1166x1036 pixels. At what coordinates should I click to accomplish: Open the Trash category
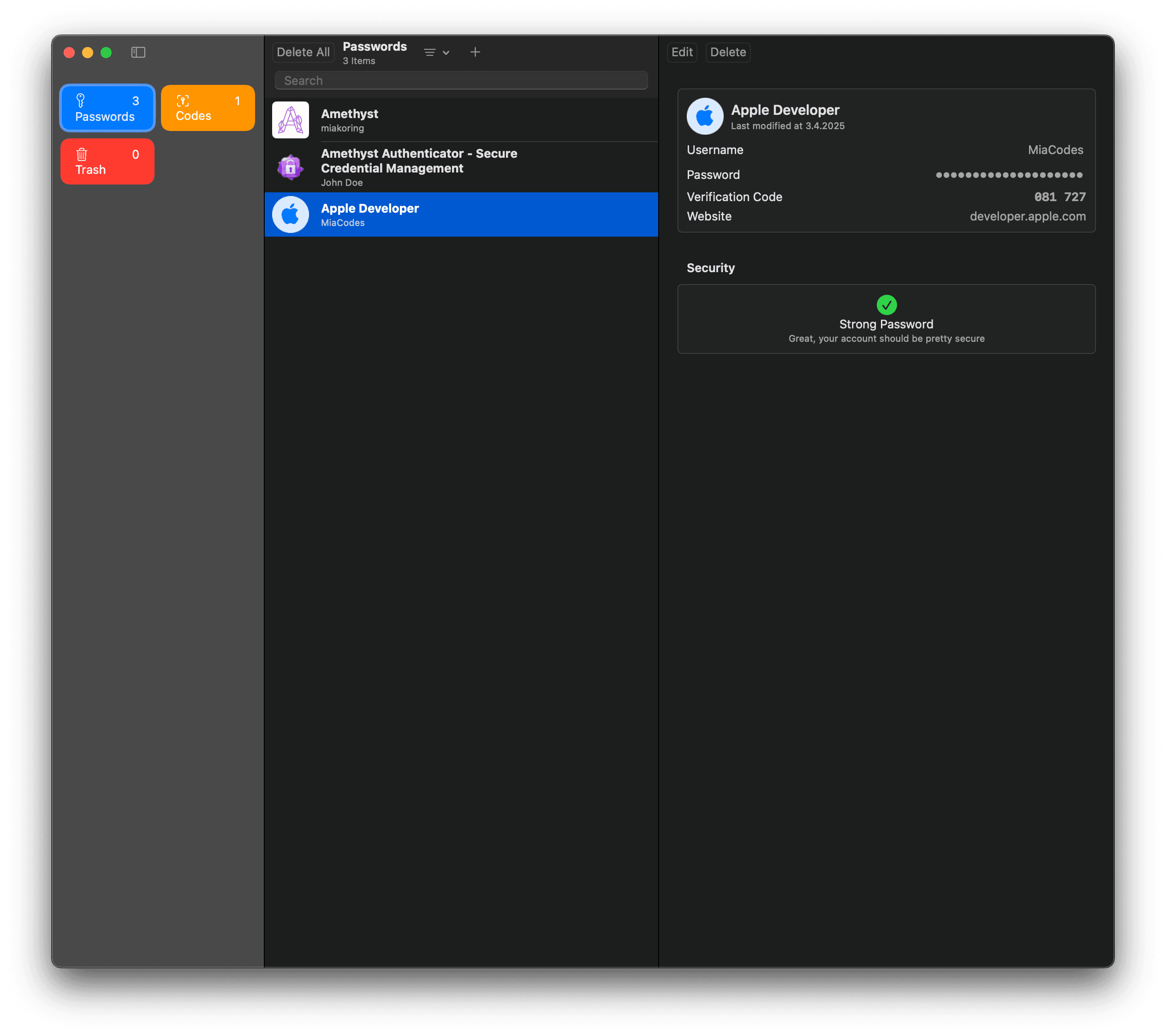(x=107, y=161)
